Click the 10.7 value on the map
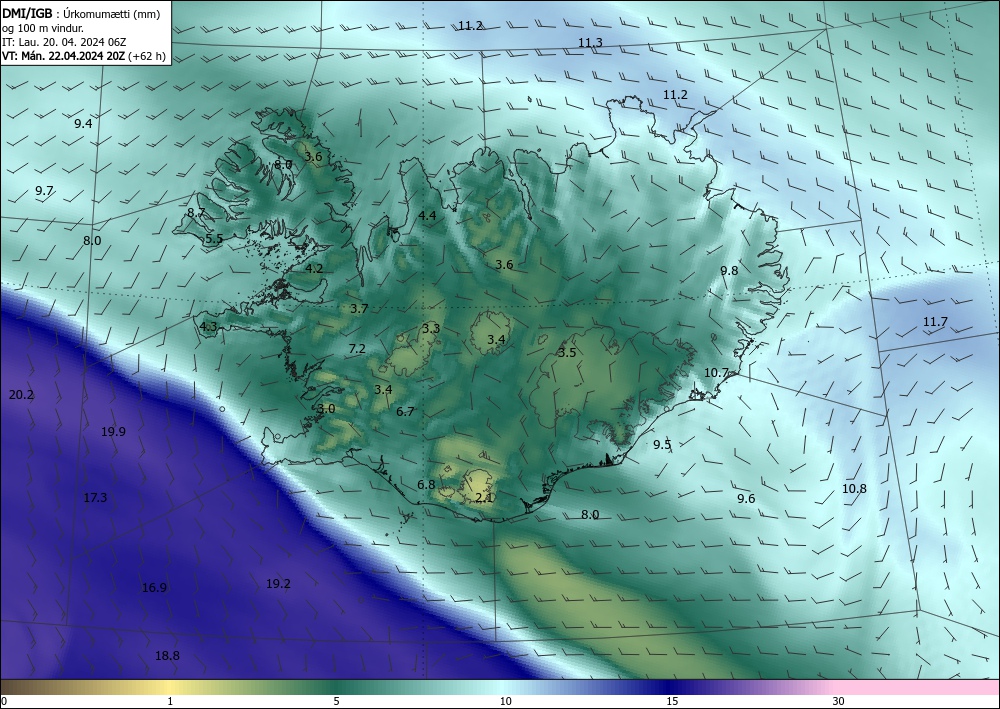Screen dimensions: 1000x709 (716, 373)
